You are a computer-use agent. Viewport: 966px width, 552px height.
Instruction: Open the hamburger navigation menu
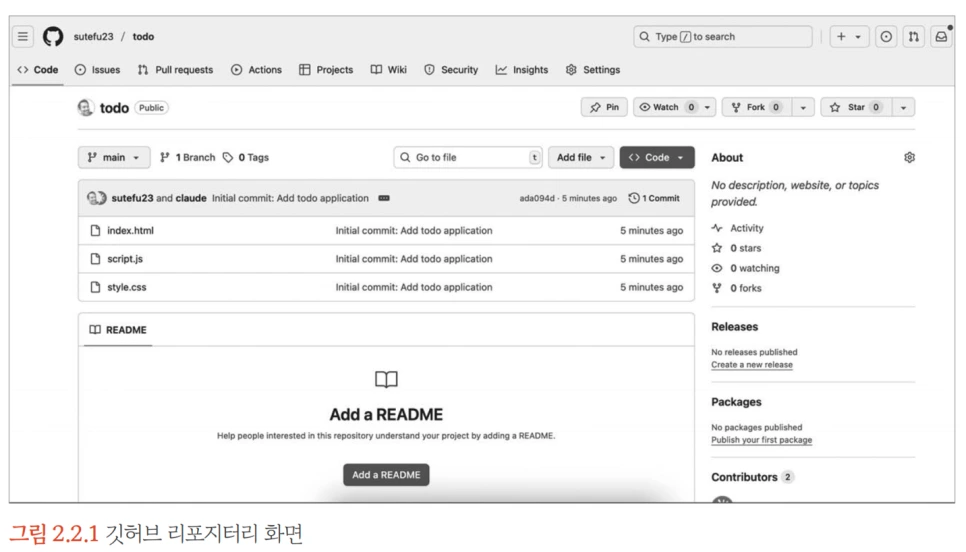click(23, 36)
